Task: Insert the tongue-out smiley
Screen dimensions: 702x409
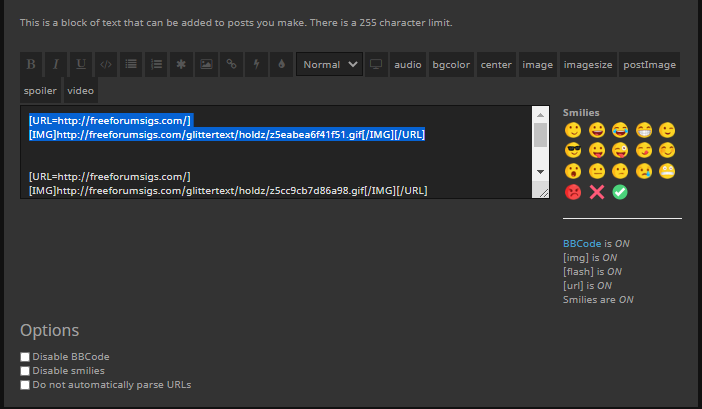Action: tap(597, 150)
